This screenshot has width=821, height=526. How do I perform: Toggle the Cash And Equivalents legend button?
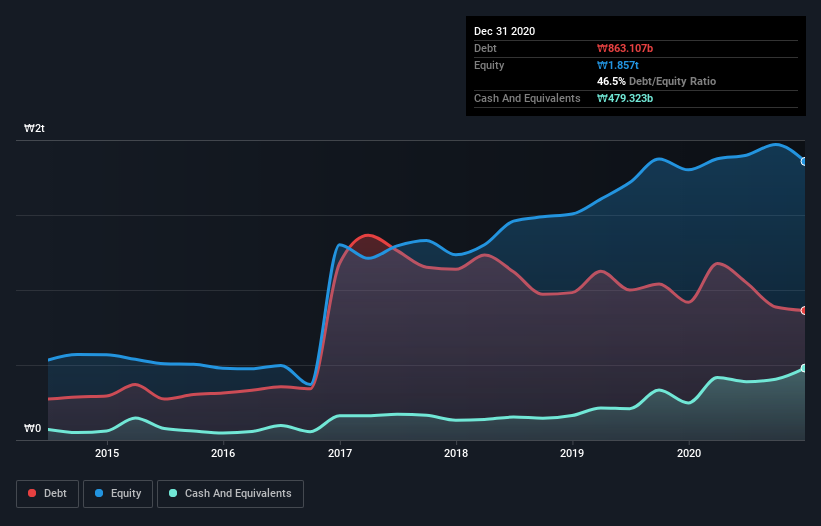click(230, 494)
